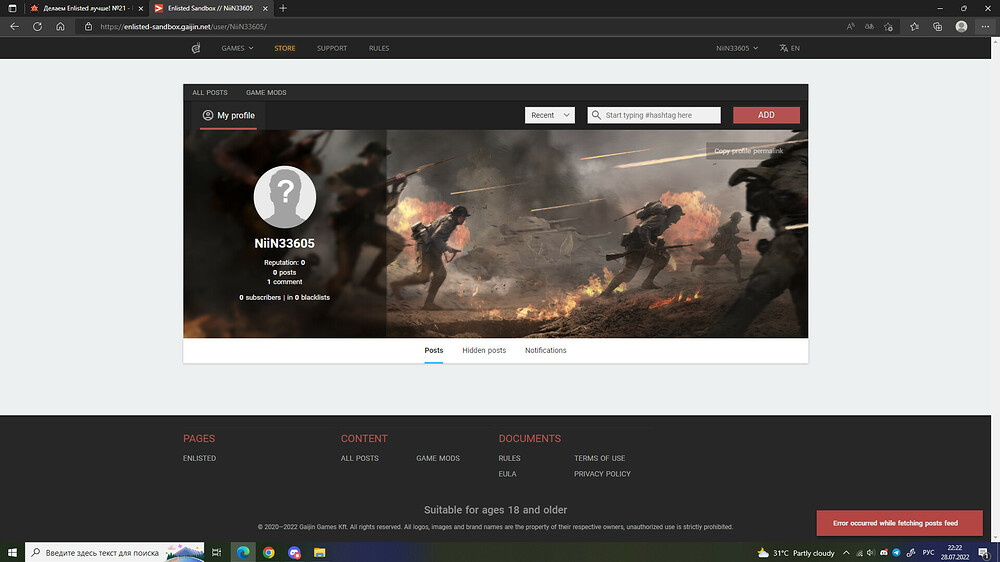1000x562 pixels.
Task: Click the Read aloud icon
Action: tap(850, 27)
